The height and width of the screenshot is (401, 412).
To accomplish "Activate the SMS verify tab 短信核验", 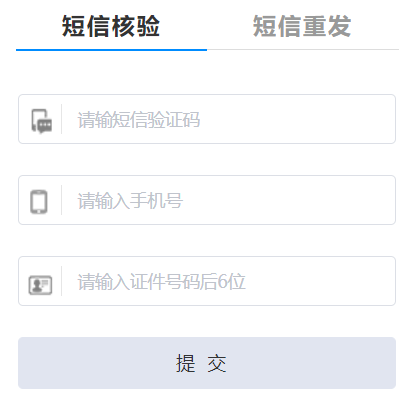I will (111, 26).
